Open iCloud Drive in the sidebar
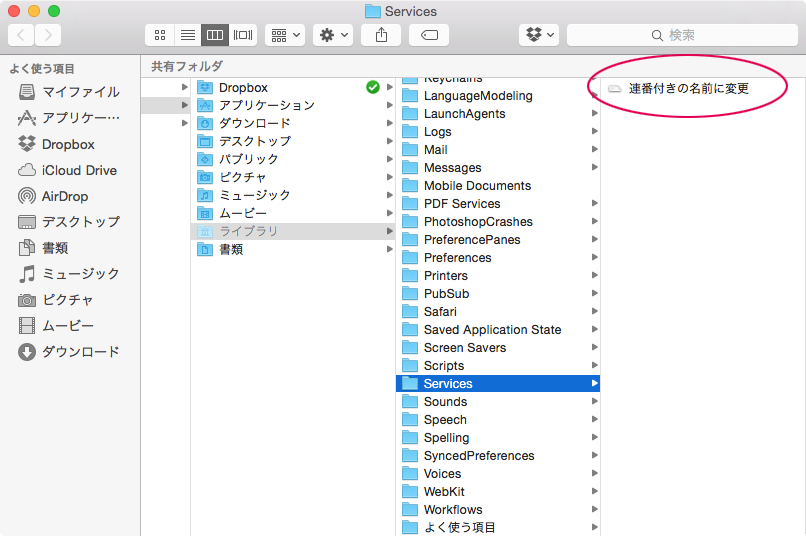 click(x=68, y=170)
